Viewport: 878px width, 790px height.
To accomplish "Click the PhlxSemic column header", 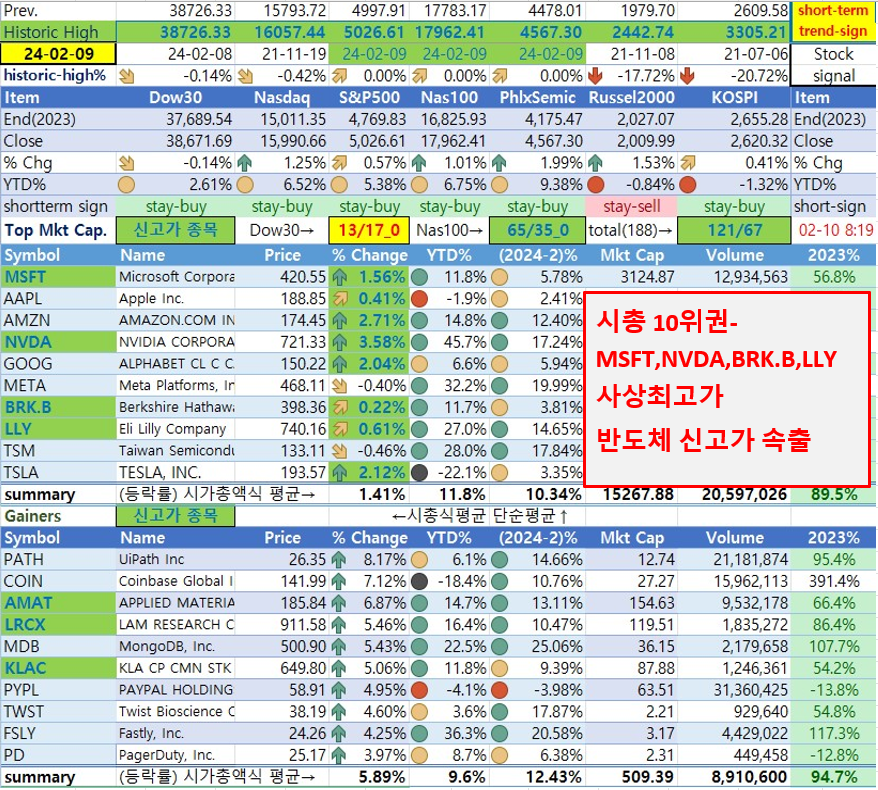I will 538,97.
